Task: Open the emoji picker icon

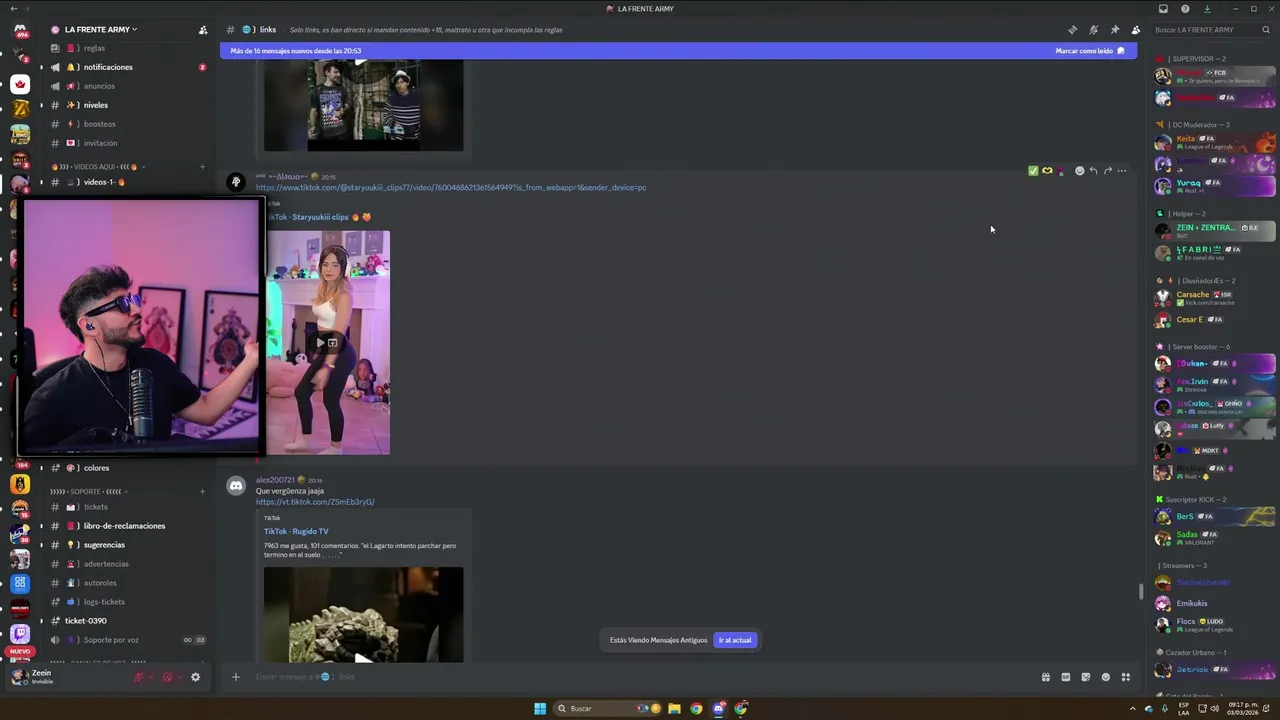Action: [x=1106, y=677]
